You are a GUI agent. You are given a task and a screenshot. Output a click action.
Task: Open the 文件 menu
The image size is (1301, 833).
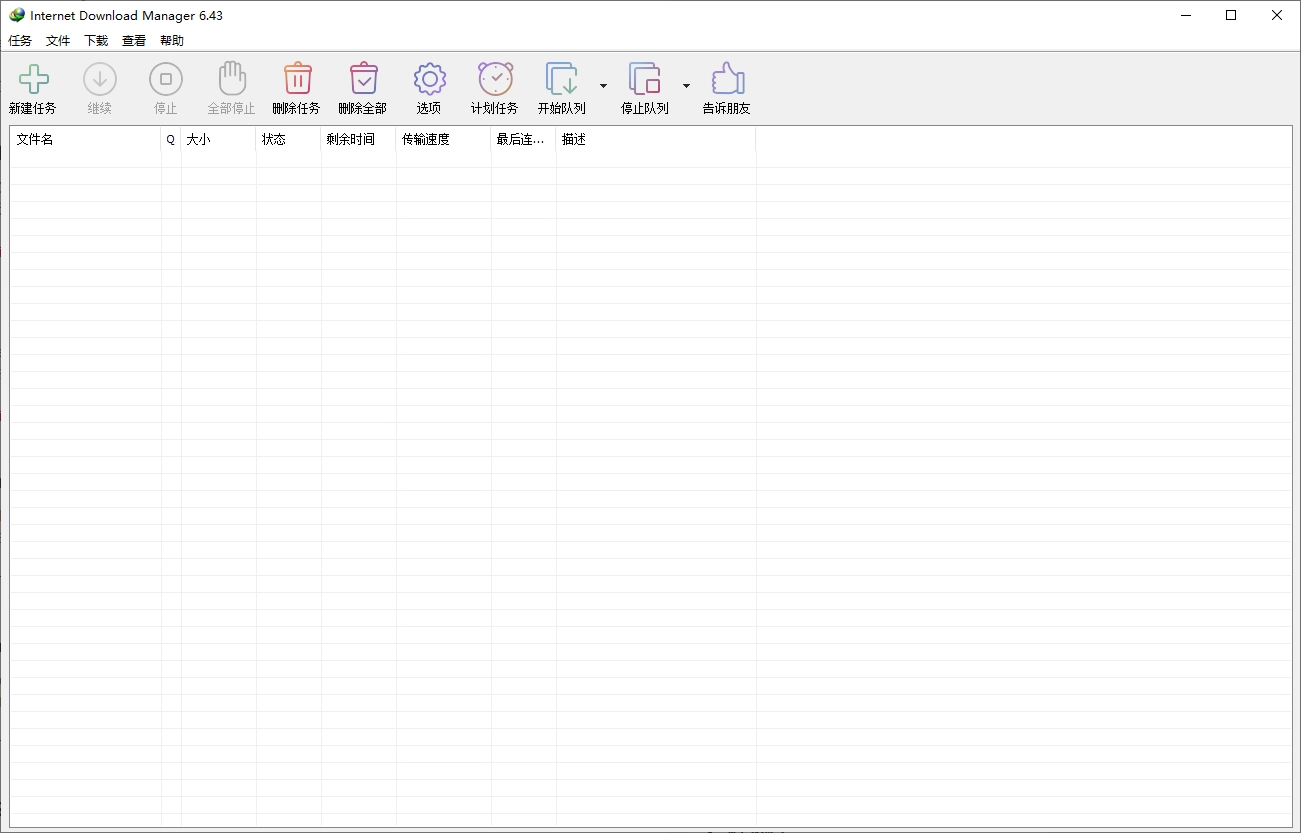tap(58, 41)
